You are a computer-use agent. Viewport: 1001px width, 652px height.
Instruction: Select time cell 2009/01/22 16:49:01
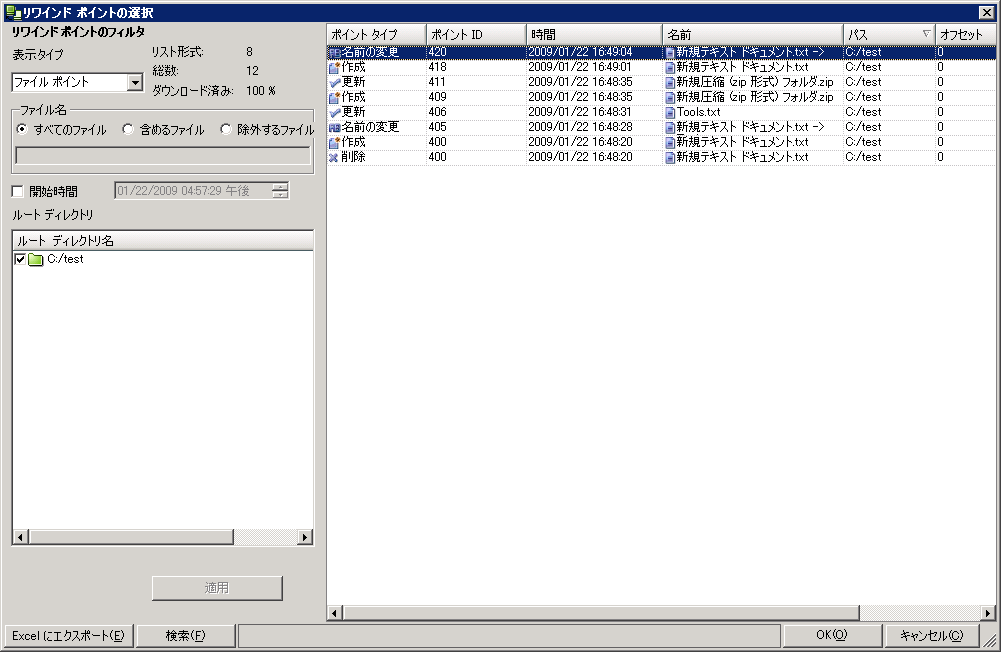point(580,67)
